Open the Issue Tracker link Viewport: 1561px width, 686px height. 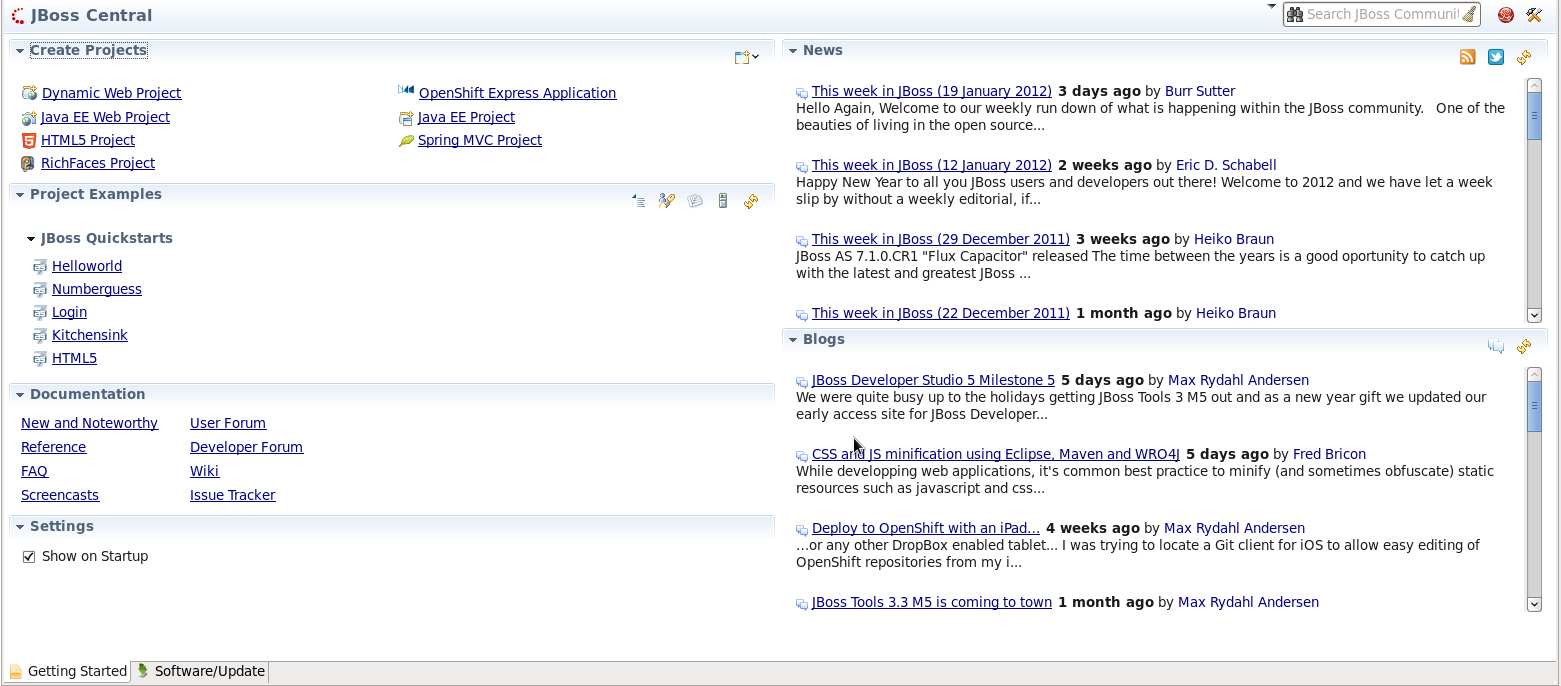pos(232,495)
